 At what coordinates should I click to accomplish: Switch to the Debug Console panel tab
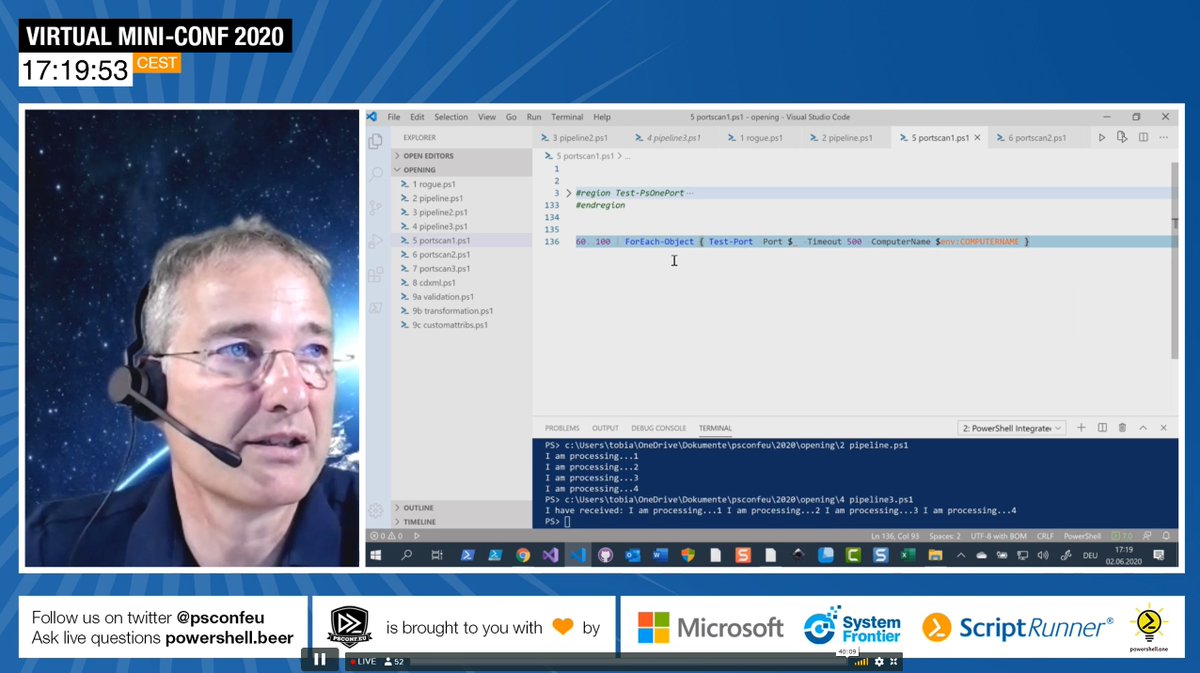(x=658, y=428)
